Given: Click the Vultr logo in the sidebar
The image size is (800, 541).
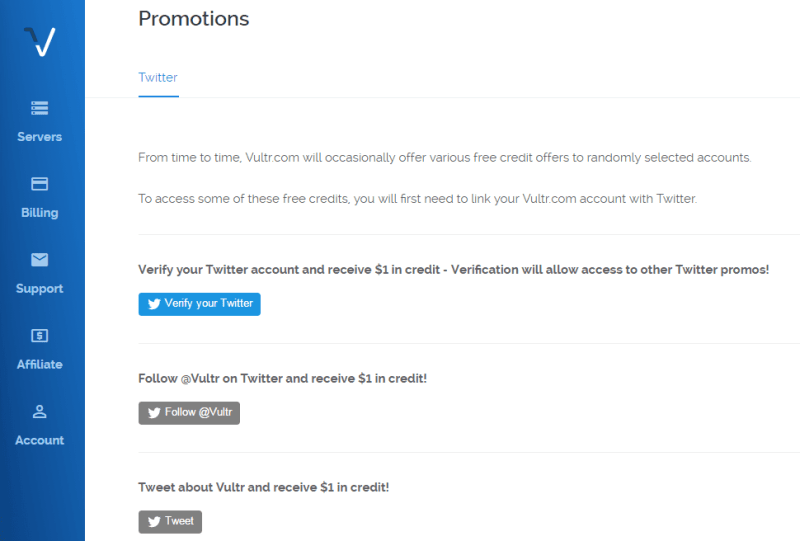Looking at the screenshot, I should coord(40,41).
